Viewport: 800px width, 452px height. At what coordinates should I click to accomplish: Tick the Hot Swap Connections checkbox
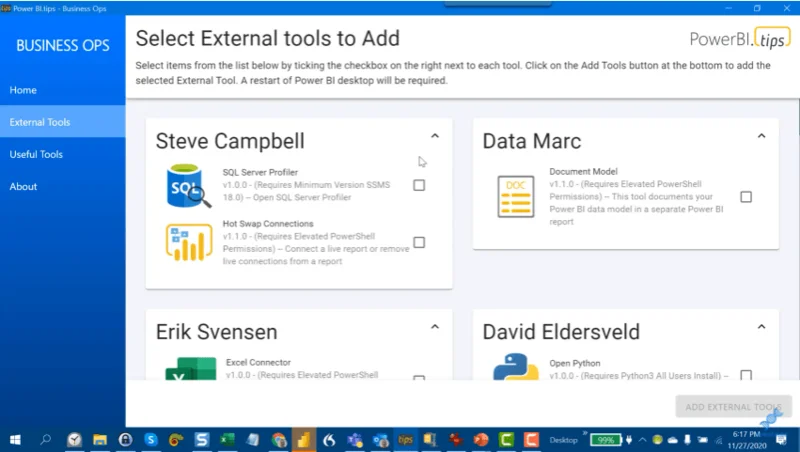419,242
